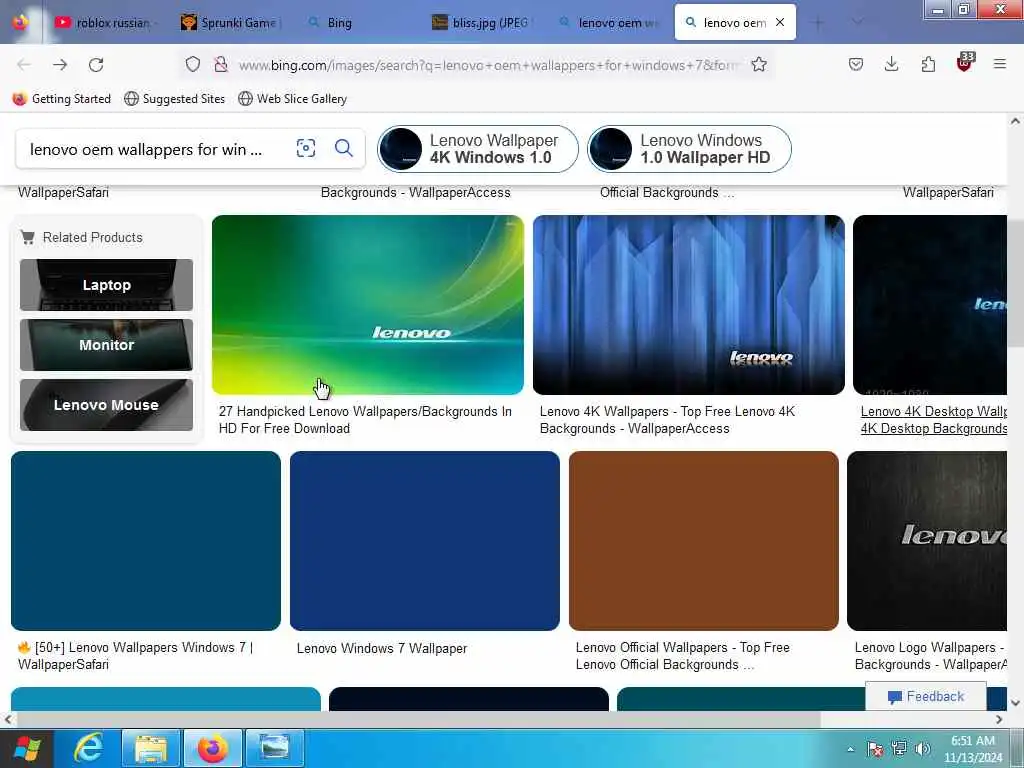Open the Pocket save icon
The image size is (1024, 768).
tap(856, 64)
